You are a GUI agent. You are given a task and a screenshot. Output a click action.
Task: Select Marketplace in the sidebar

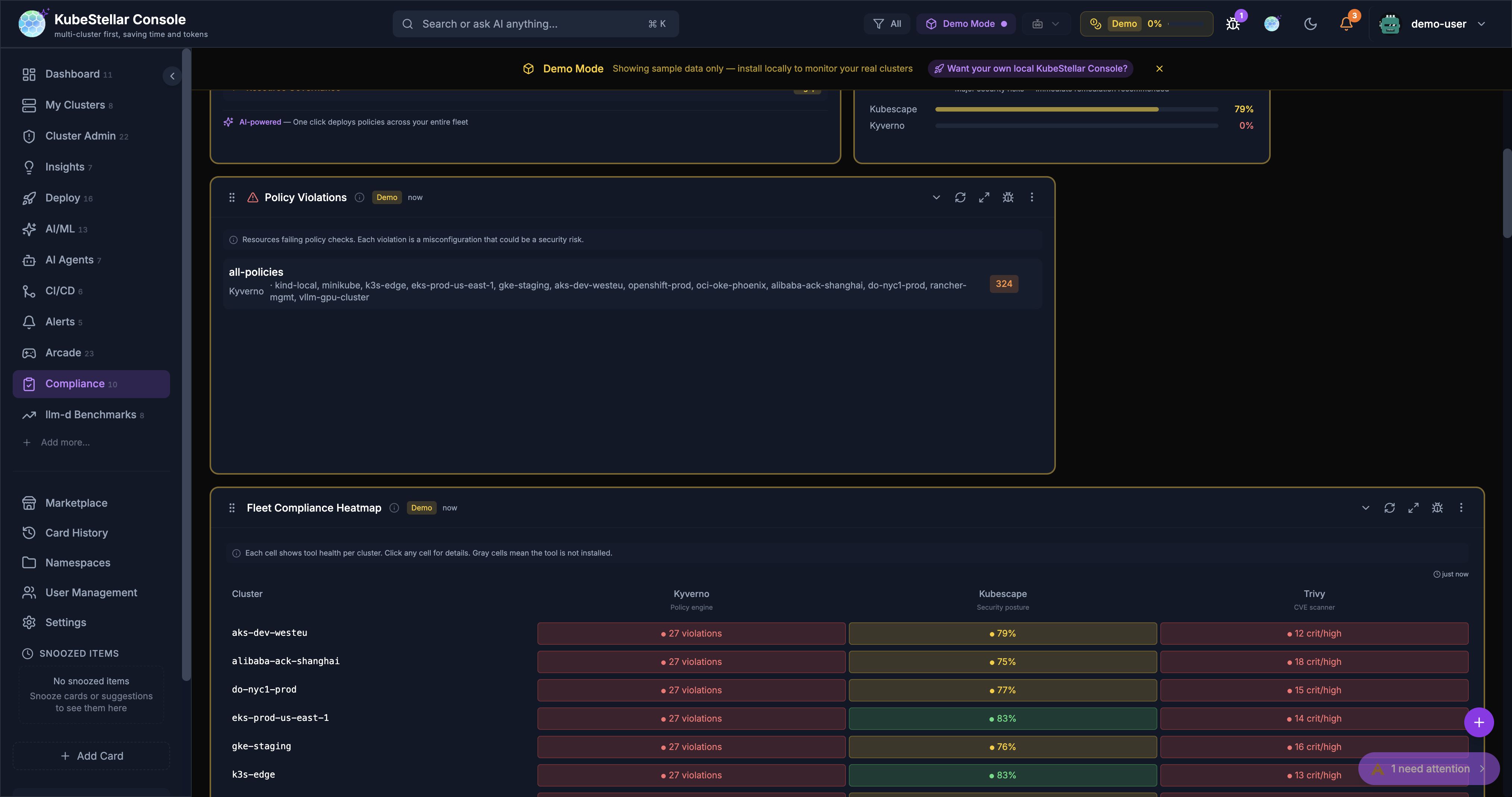tap(76, 503)
